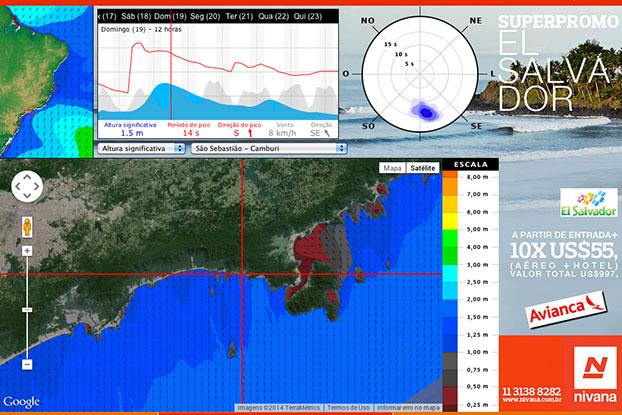This screenshot has width=622, height=415.
Task: Select Dom (19) in the forecast day bar
Action: coord(170,16)
